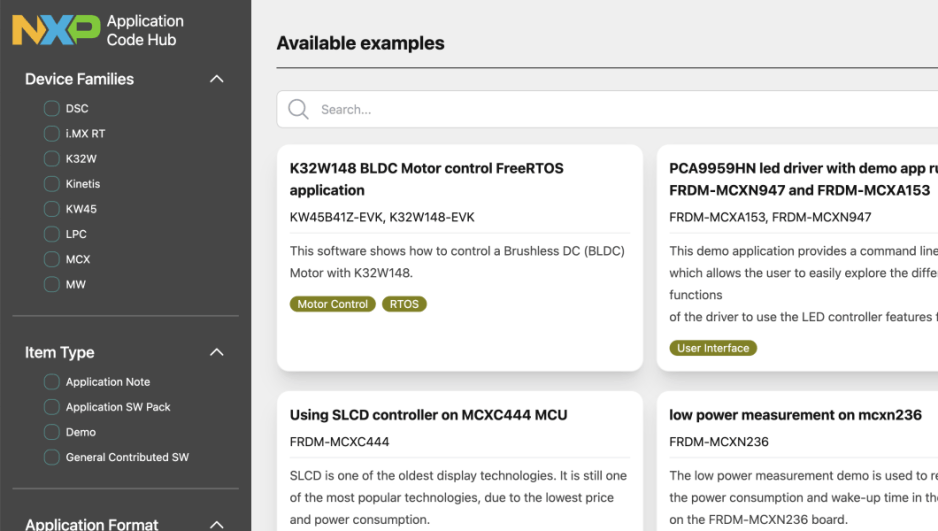Click the Item Type heading
938x531 pixels.
coord(60,352)
